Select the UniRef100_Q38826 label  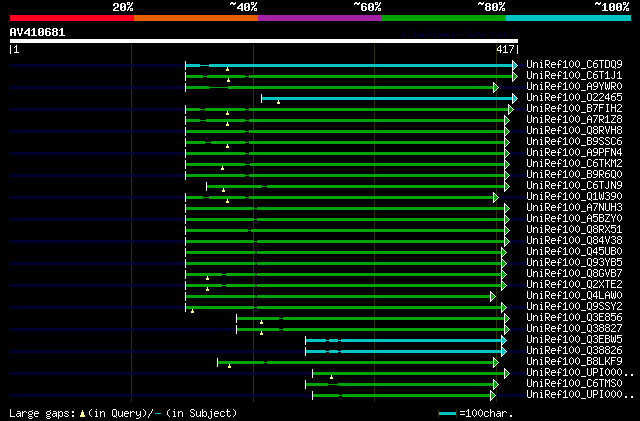click(x=574, y=351)
